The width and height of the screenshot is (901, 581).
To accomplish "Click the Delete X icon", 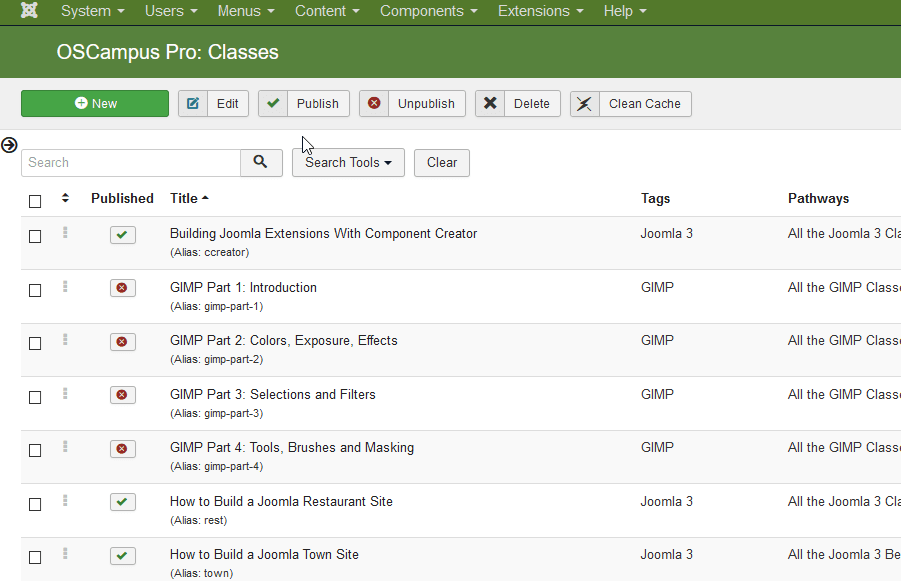I will point(490,103).
